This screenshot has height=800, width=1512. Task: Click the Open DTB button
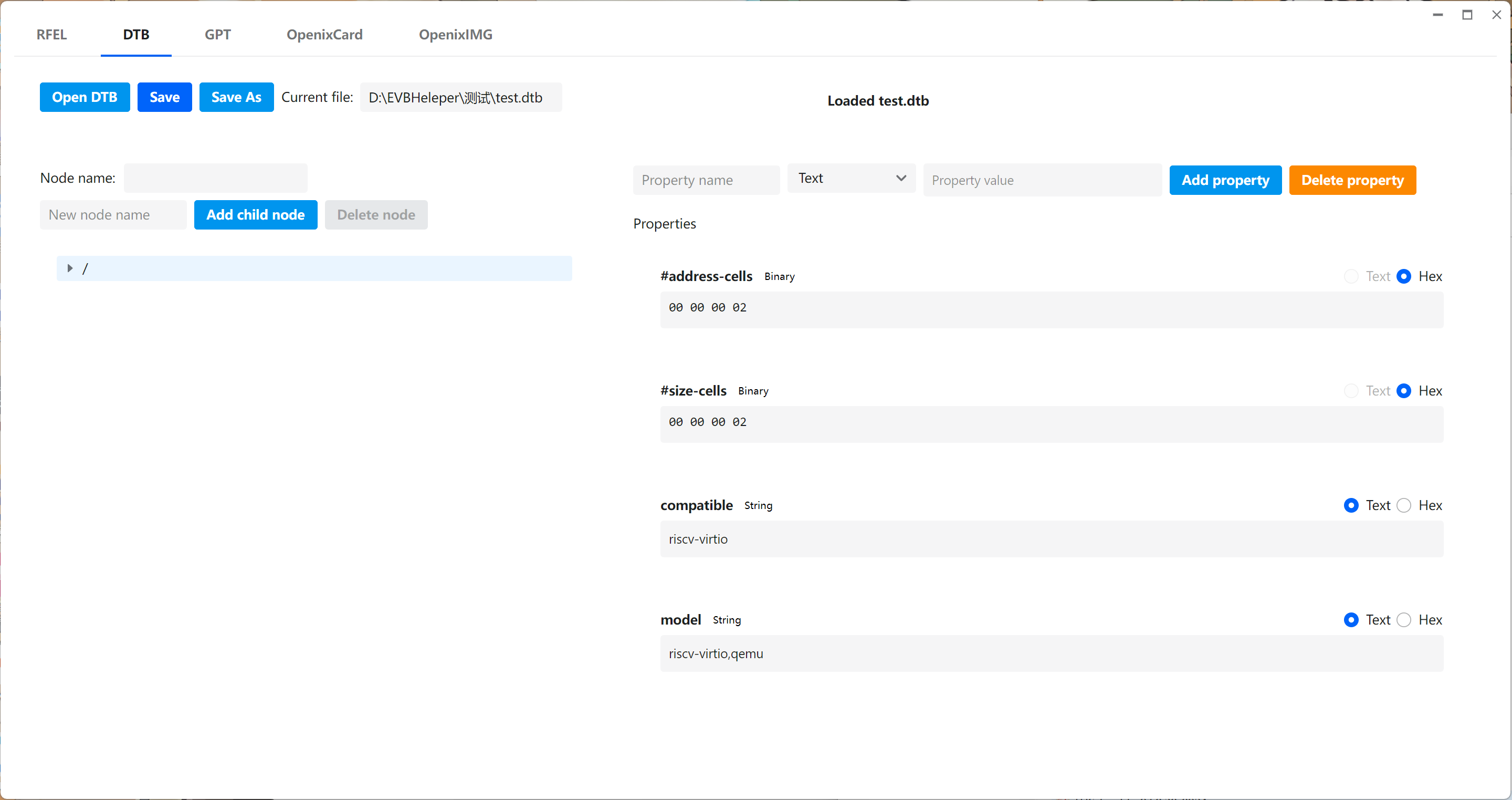[85, 97]
